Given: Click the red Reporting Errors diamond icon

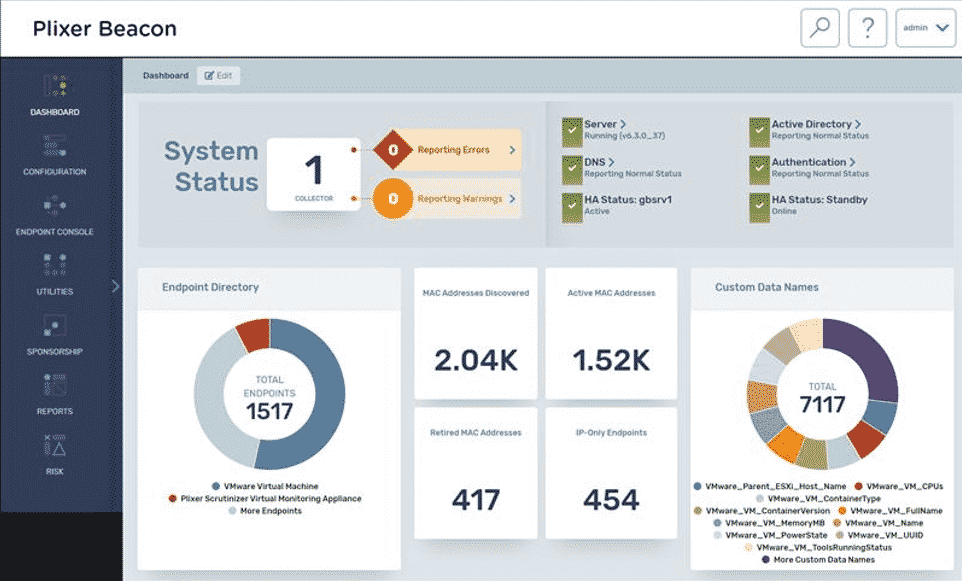Looking at the screenshot, I should coord(393,149).
